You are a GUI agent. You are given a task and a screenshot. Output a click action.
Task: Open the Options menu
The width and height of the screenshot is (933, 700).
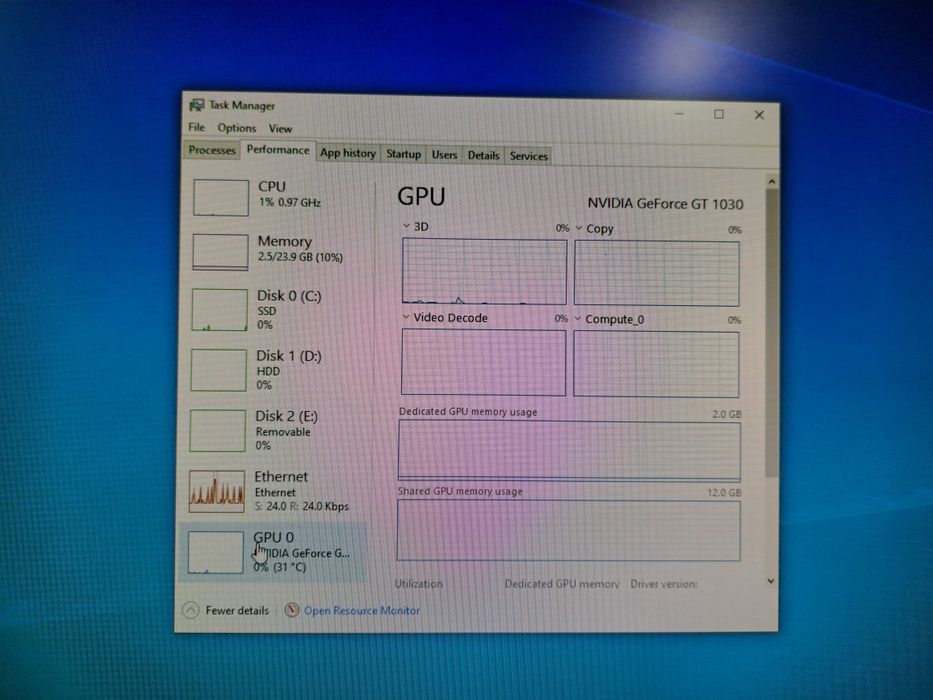(237, 128)
